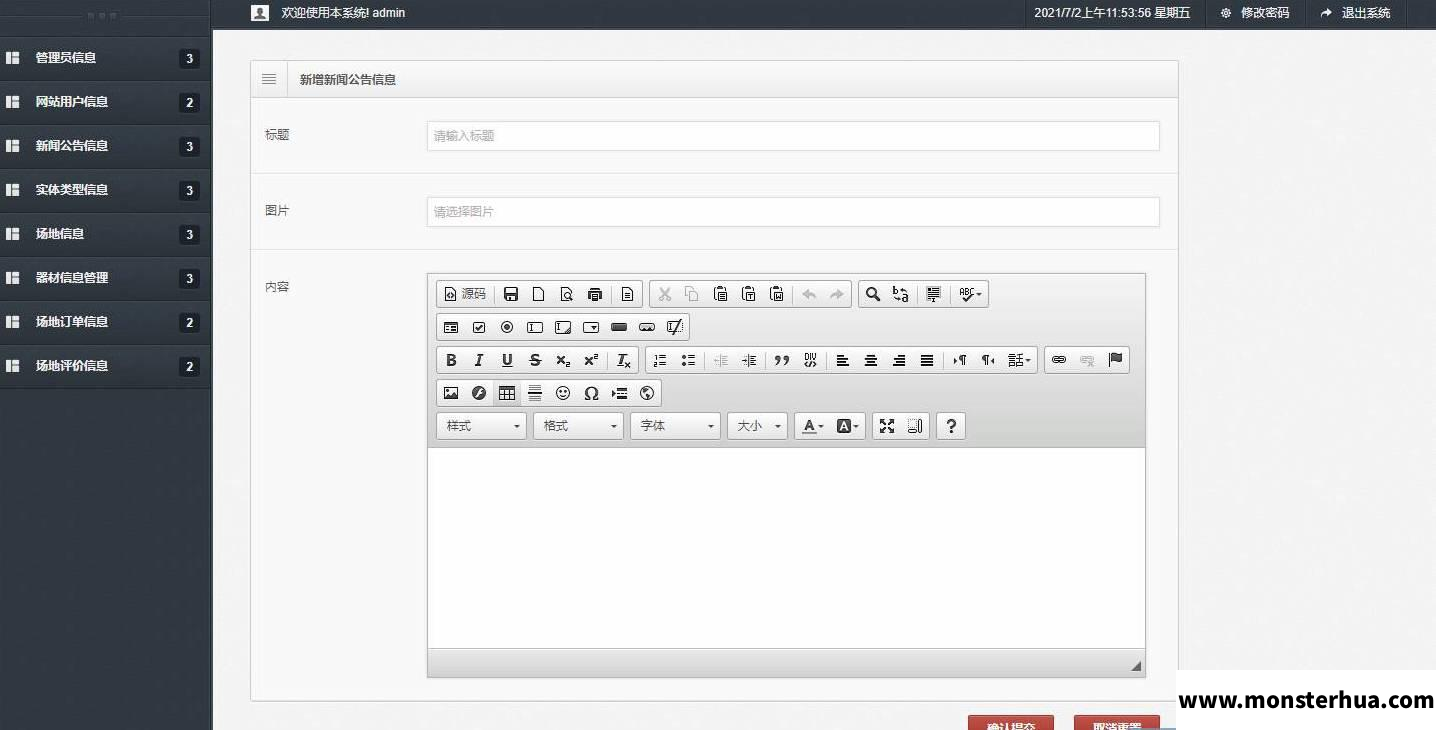The width and height of the screenshot is (1436, 730).
Task: Insert a special character (Omega icon)
Action: pos(591,393)
